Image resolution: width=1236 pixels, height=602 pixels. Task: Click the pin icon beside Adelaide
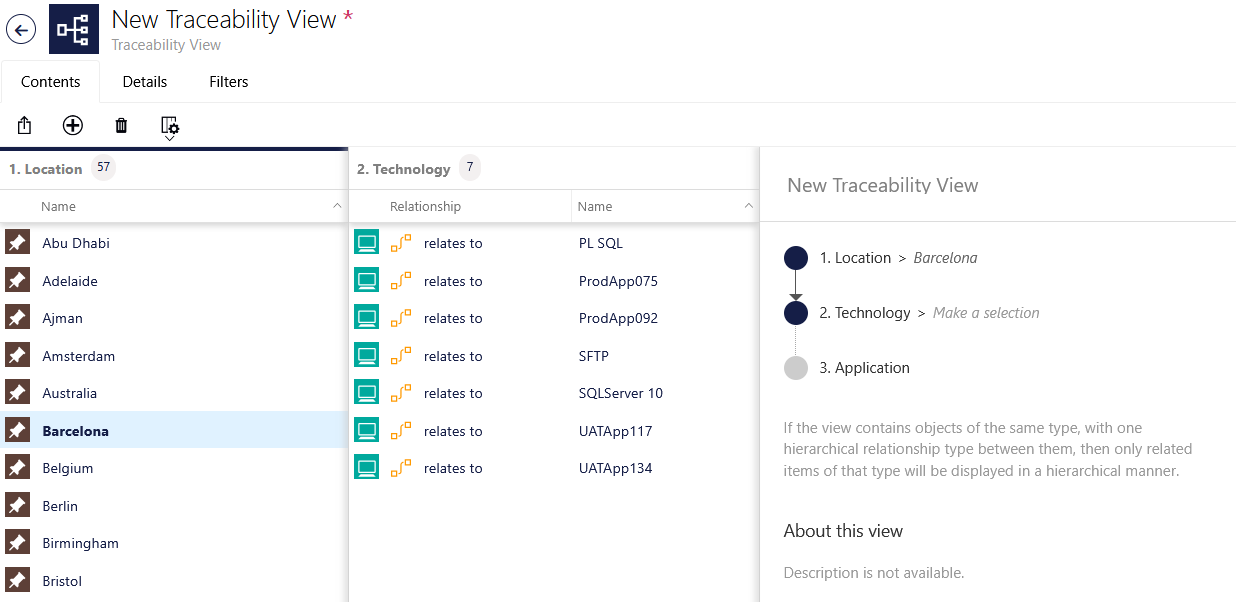17,281
